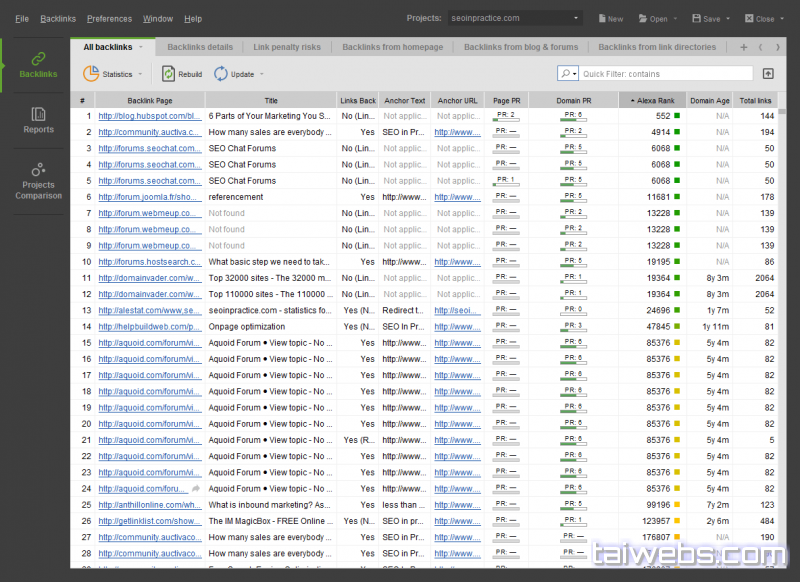Image resolution: width=800 pixels, height=582 pixels.
Task: Click the export icon beside Quick Filter
Action: click(768, 73)
